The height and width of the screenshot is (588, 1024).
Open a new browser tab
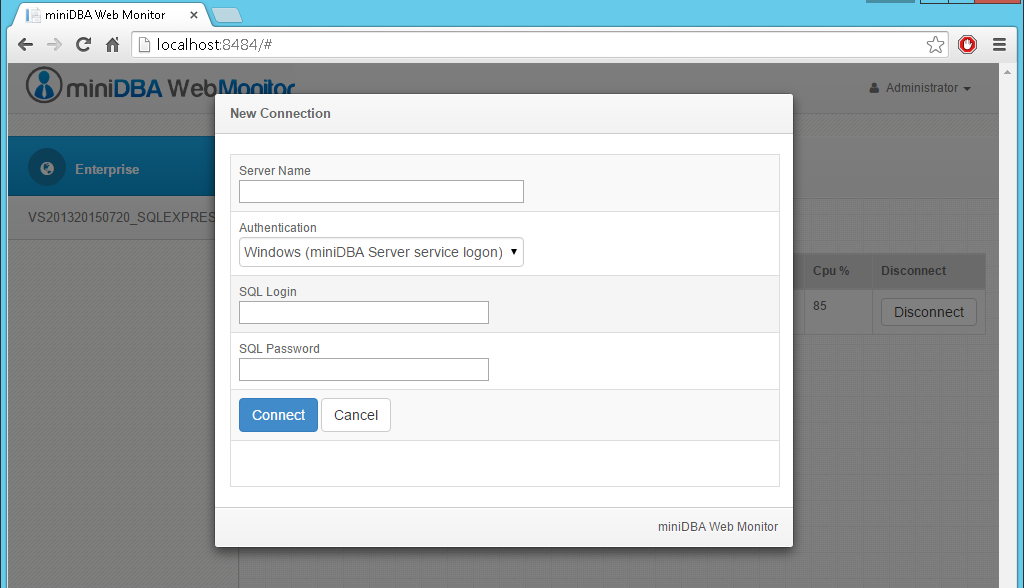[227, 15]
